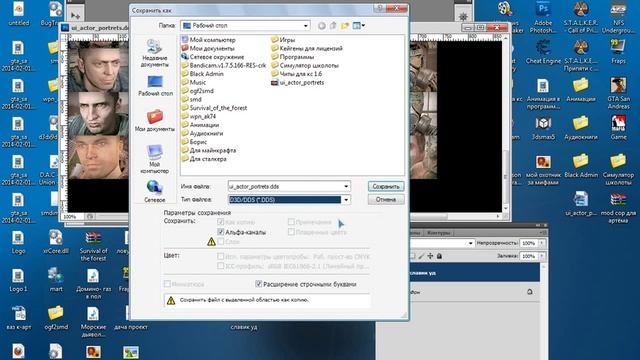This screenshot has width=640, height=360.
Task: Open the S.T.A.L.K.E.R. Call of Pripyat shortcut
Action: click(580, 18)
